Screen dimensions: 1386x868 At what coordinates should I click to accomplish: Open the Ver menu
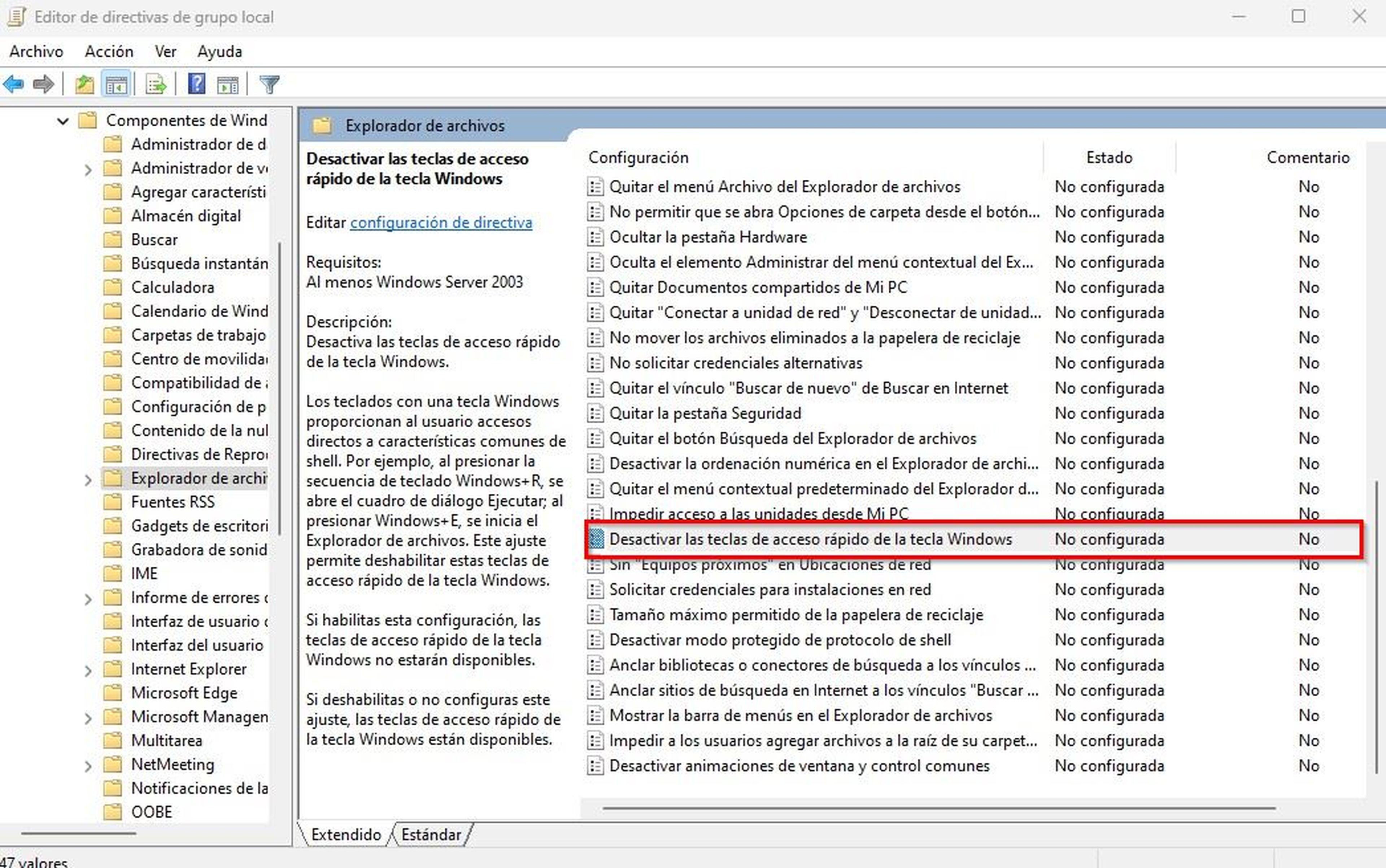tap(165, 52)
